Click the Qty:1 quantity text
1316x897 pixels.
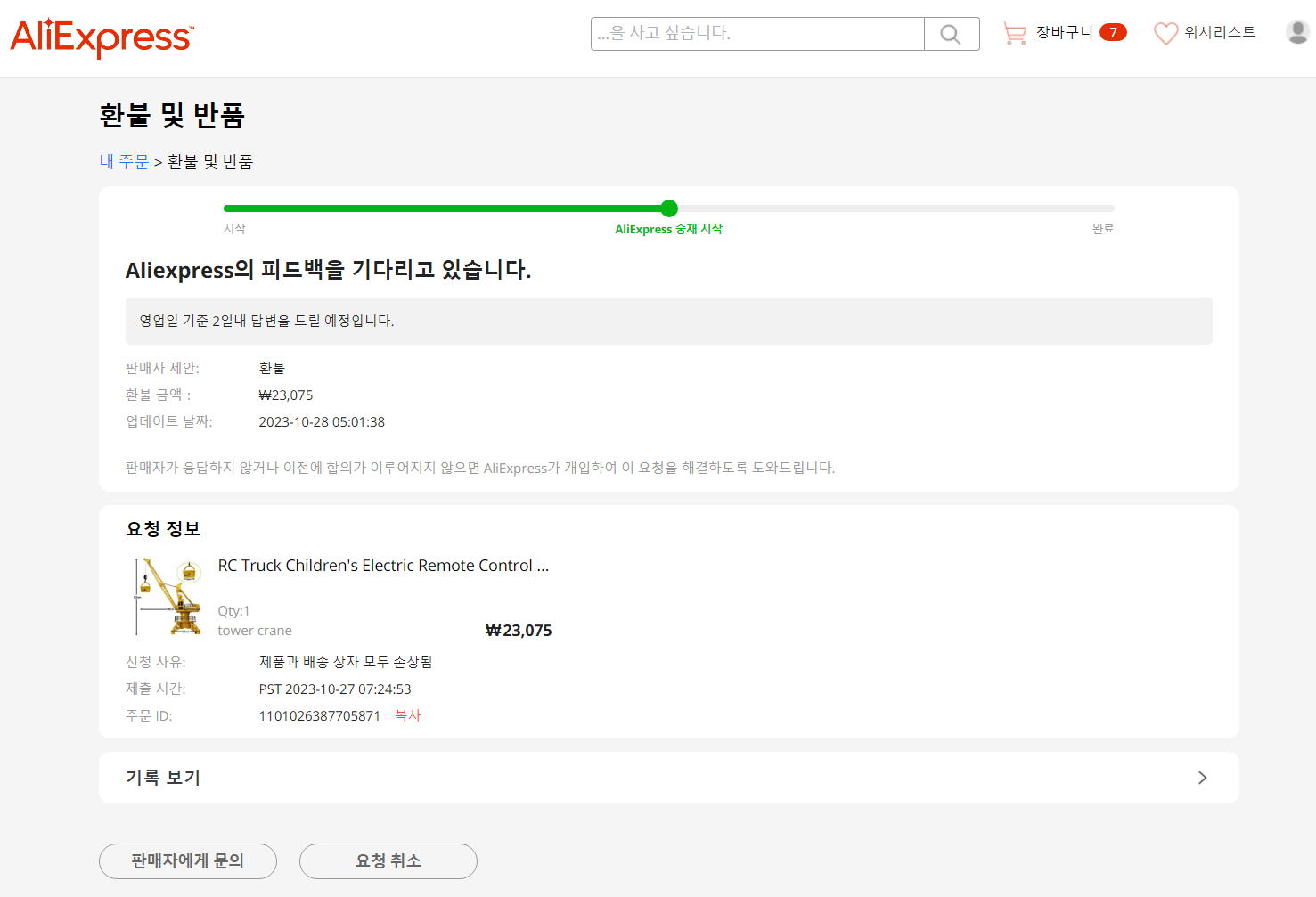(x=233, y=611)
